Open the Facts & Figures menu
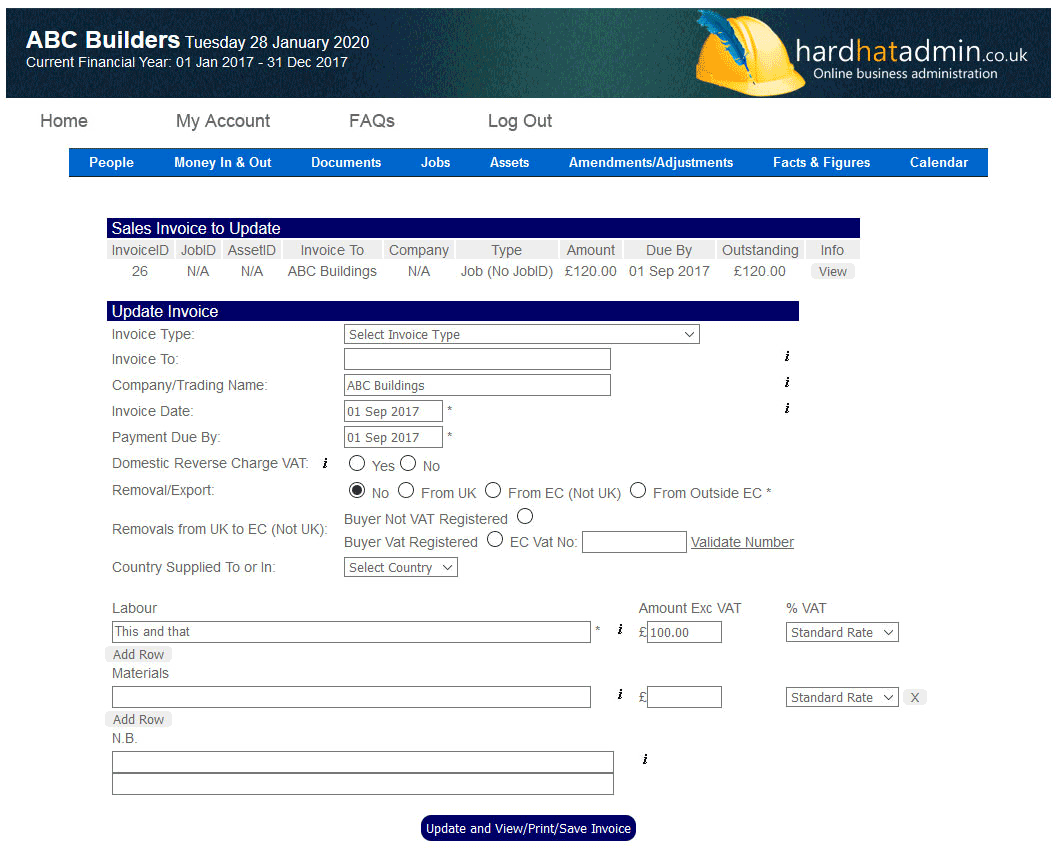 coord(821,163)
